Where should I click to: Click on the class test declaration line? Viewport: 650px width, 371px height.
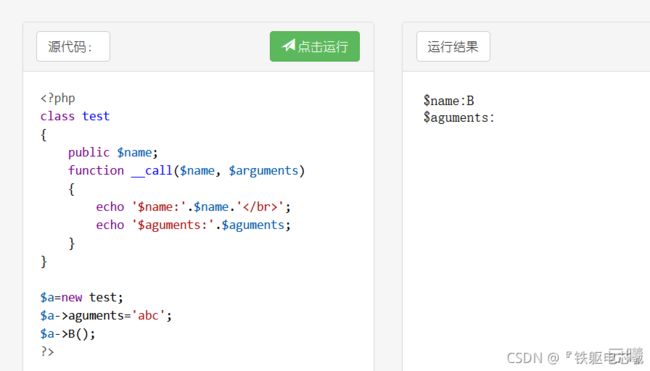75,116
